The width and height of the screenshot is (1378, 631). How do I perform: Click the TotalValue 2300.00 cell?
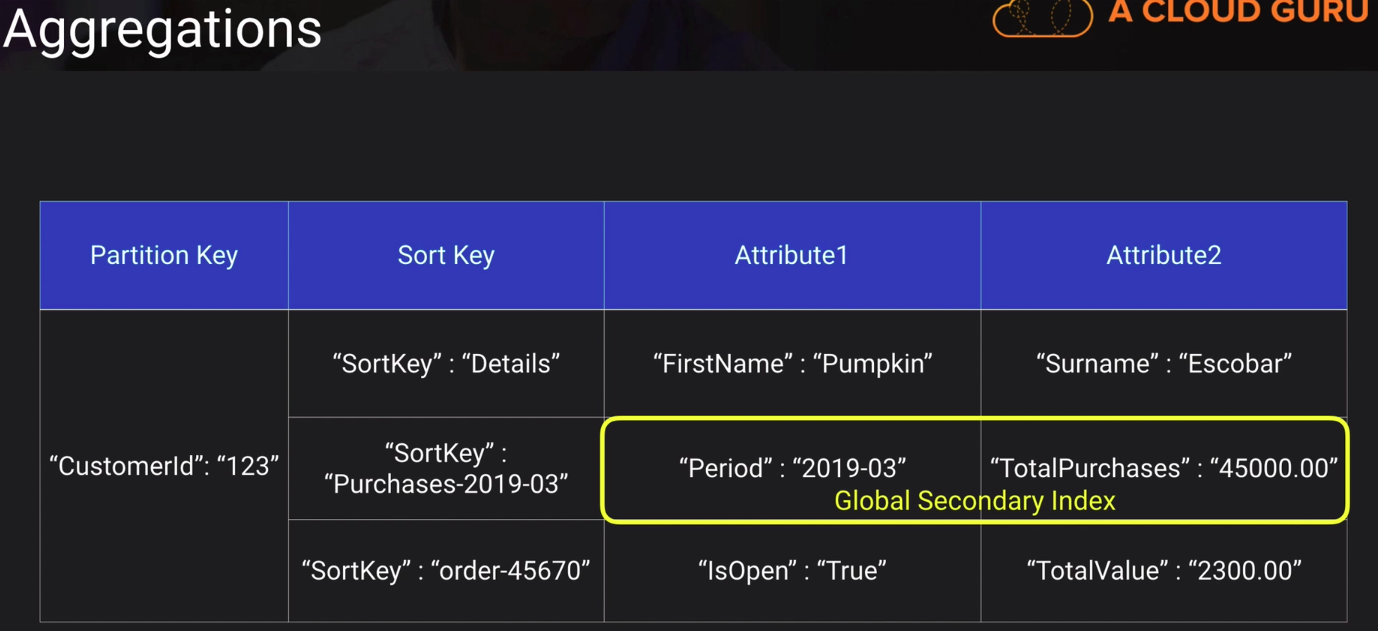[x=1163, y=570]
